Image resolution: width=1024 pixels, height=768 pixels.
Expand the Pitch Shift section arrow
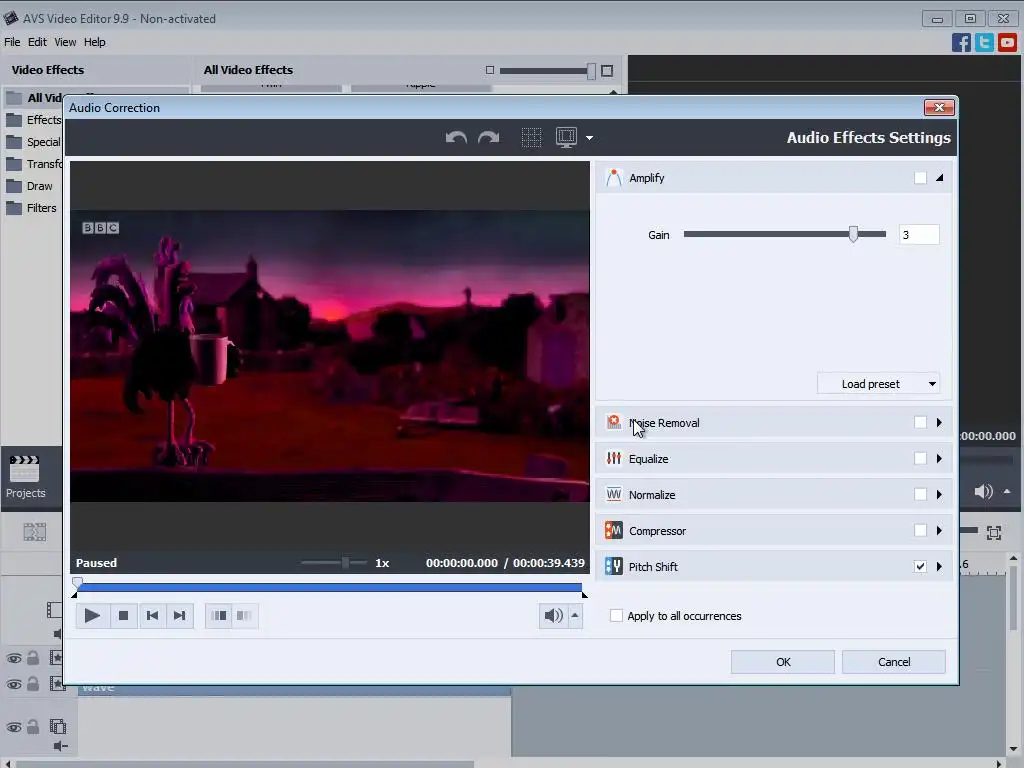(939, 566)
